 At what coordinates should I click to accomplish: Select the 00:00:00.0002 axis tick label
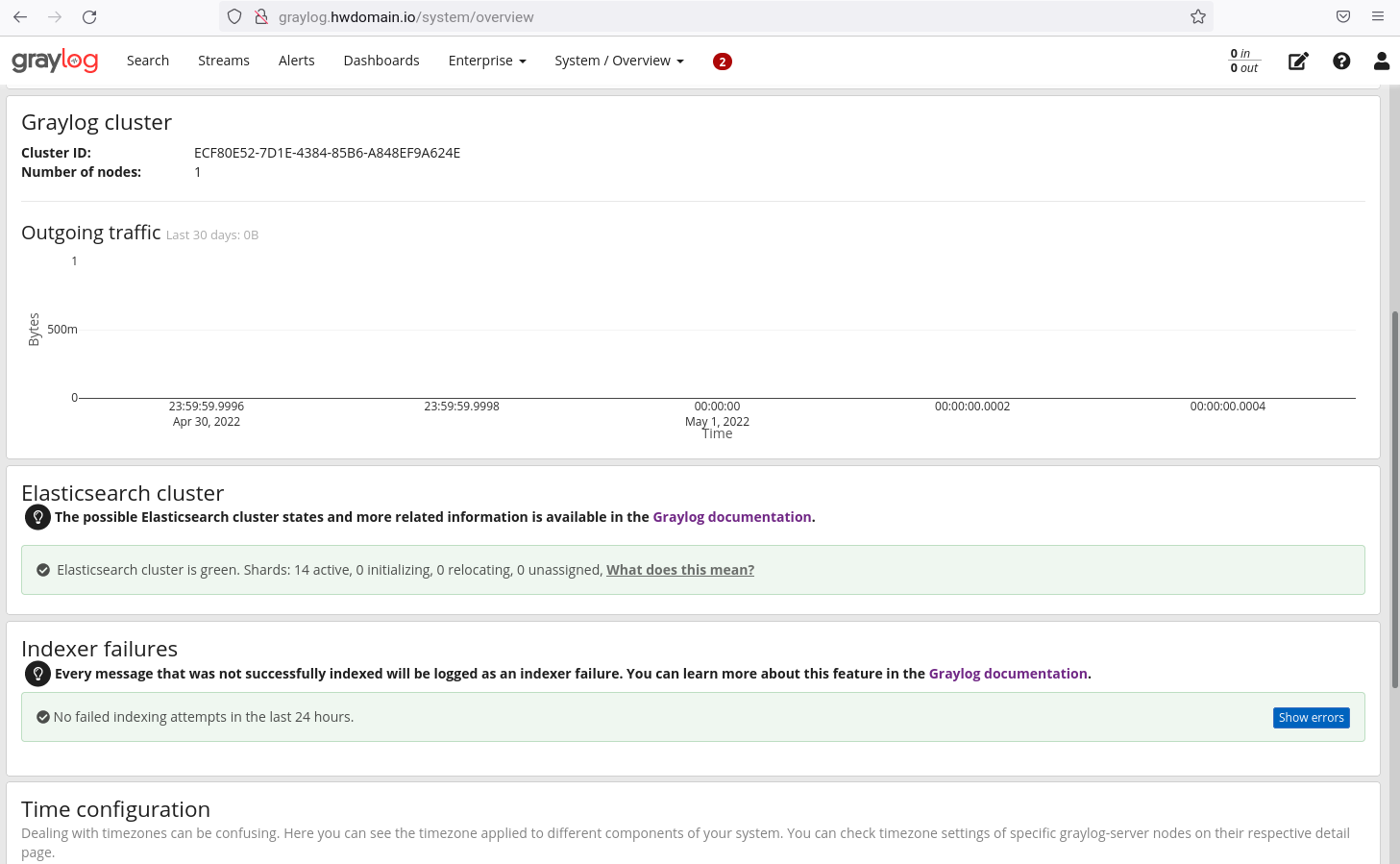point(972,407)
